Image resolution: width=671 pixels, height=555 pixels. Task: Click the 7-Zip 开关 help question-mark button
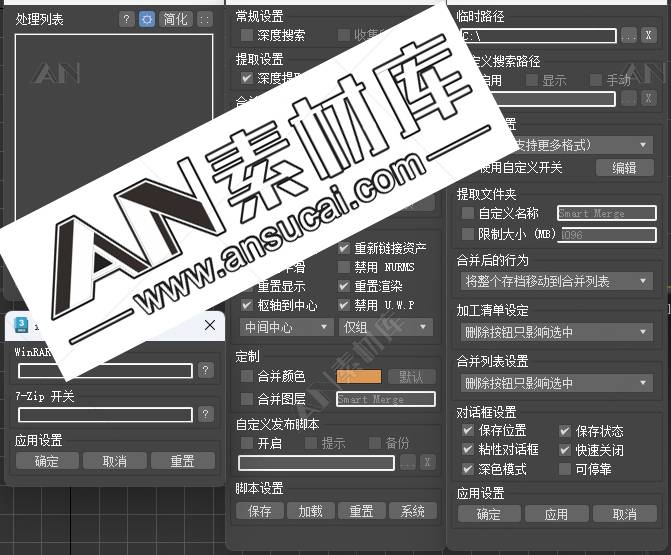tap(206, 414)
